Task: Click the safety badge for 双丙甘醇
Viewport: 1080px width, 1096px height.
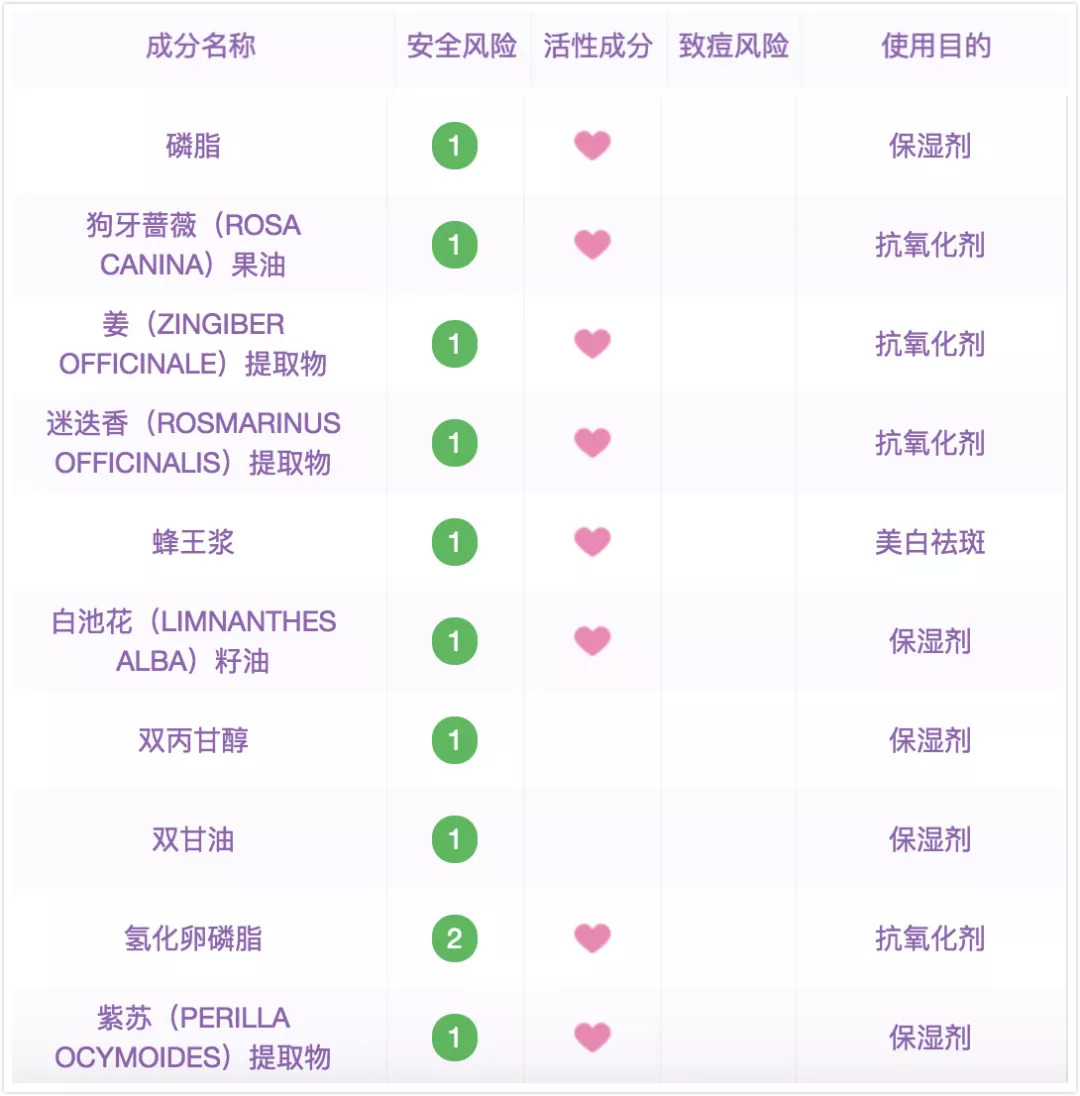Action: [x=454, y=740]
